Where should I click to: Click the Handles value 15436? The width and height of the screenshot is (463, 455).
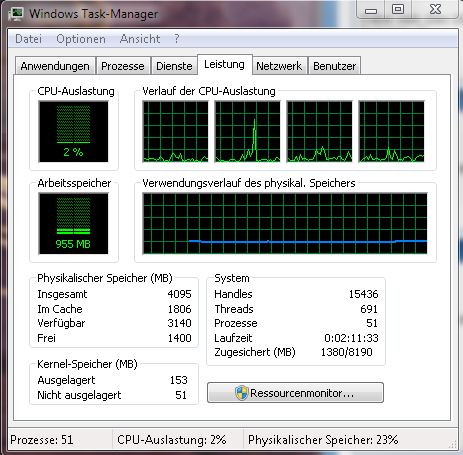click(x=363, y=294)
